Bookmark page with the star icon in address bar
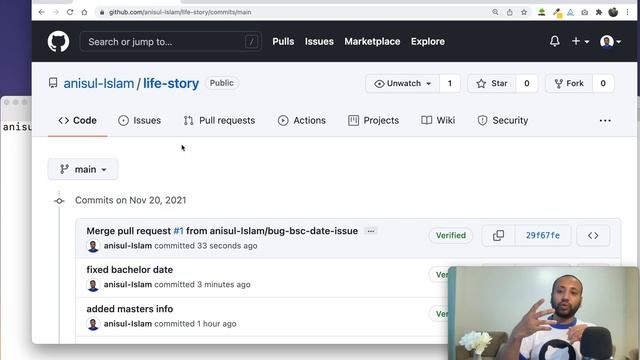The width and height of the screenshot is (640, 360). pos(524,12)
